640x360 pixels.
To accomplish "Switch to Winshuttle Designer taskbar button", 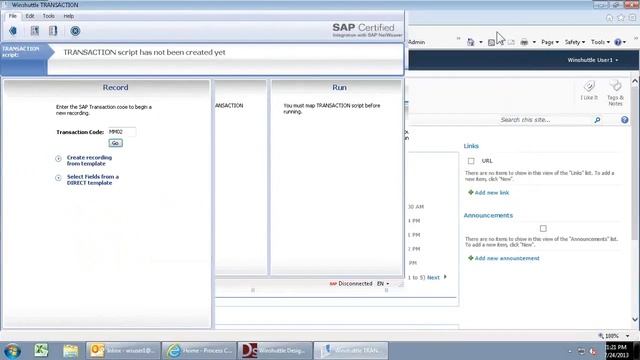I will pyautogui.click(x=275, y=351).
